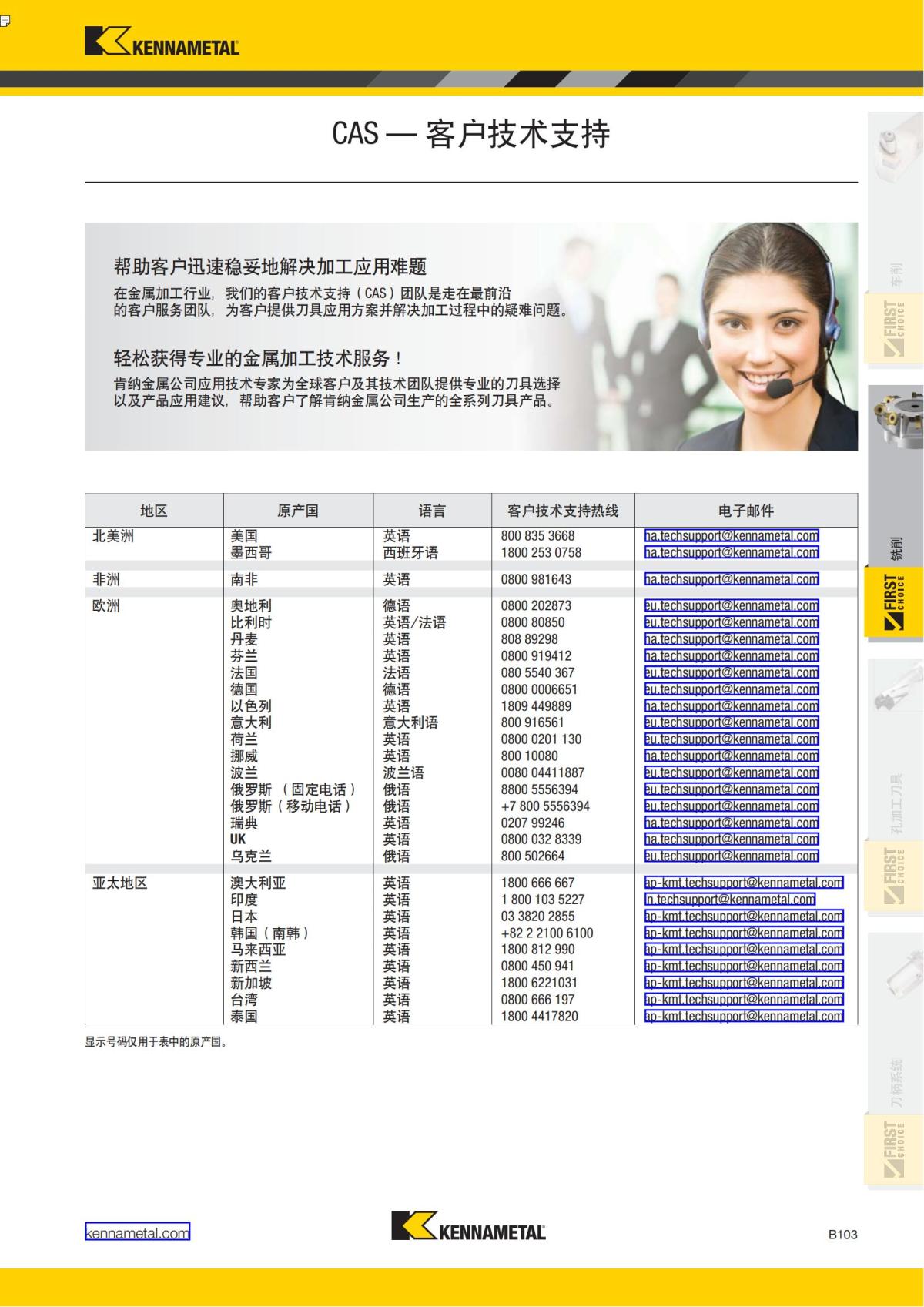Open email link for 俄罗斯(移动电话)

pyautogui.click(x=731, y=806)
